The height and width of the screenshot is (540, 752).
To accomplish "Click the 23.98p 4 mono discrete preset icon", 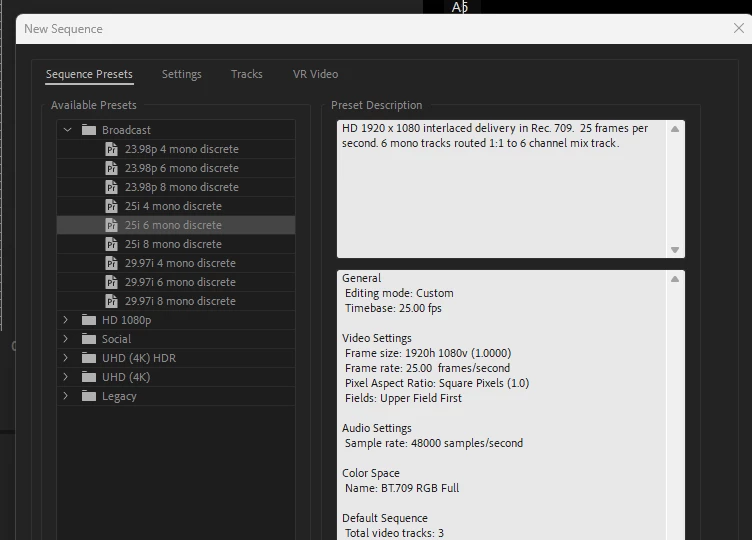I will 111,149.
